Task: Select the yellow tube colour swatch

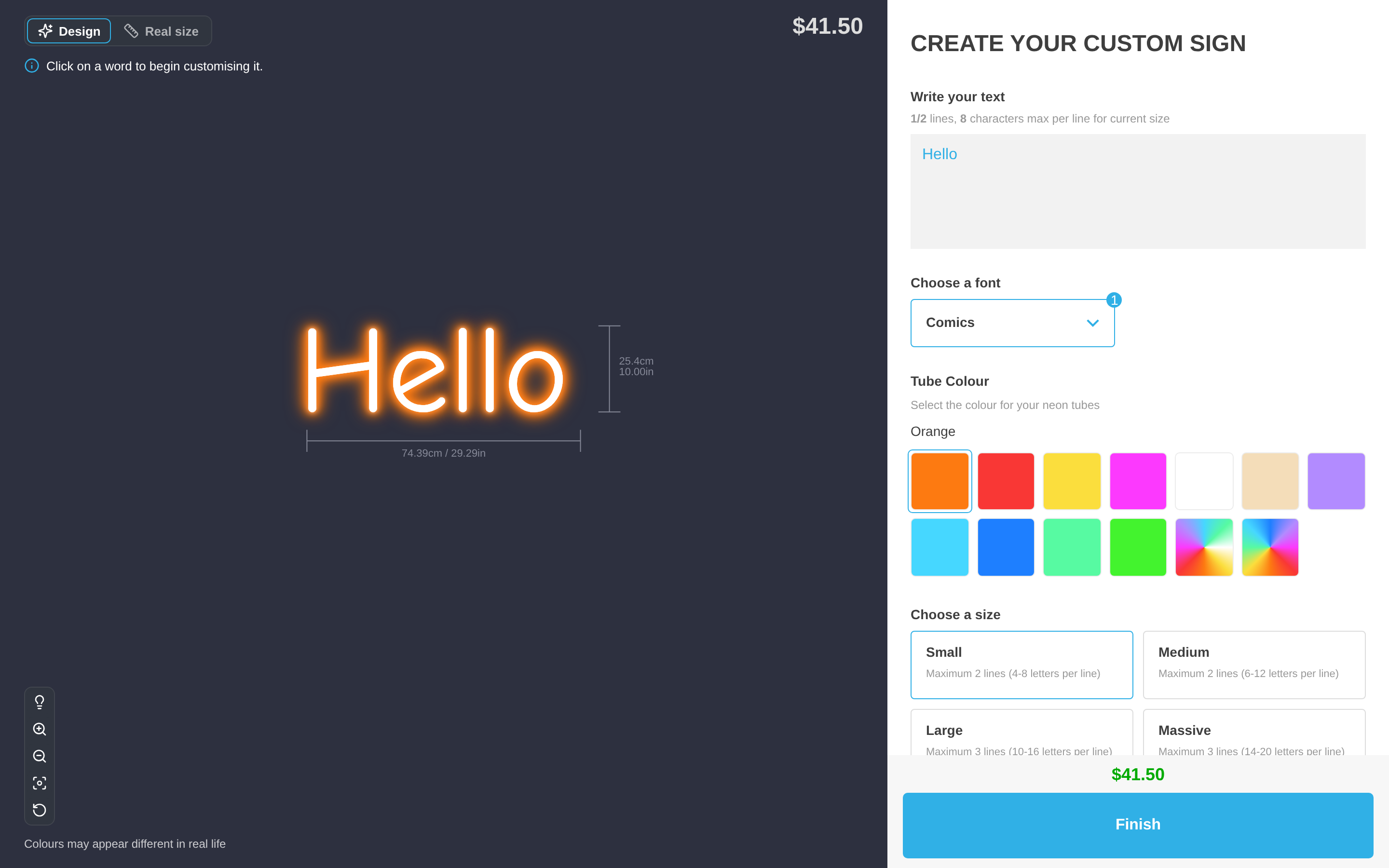Action: click(x=1072, y=481)
